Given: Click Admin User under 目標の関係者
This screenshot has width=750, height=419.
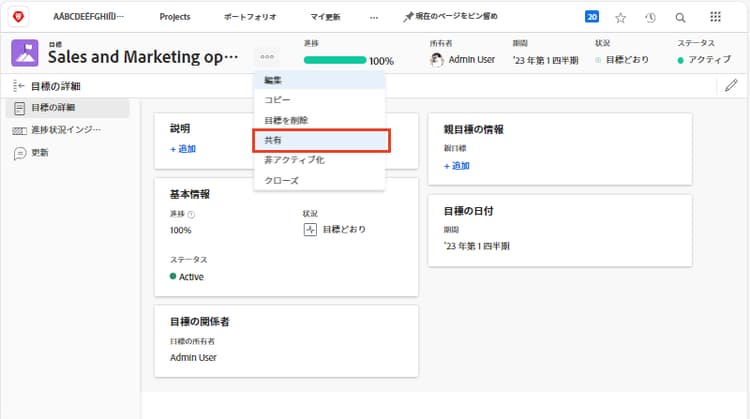Looking at the screenshot, I should click(193, 357).
